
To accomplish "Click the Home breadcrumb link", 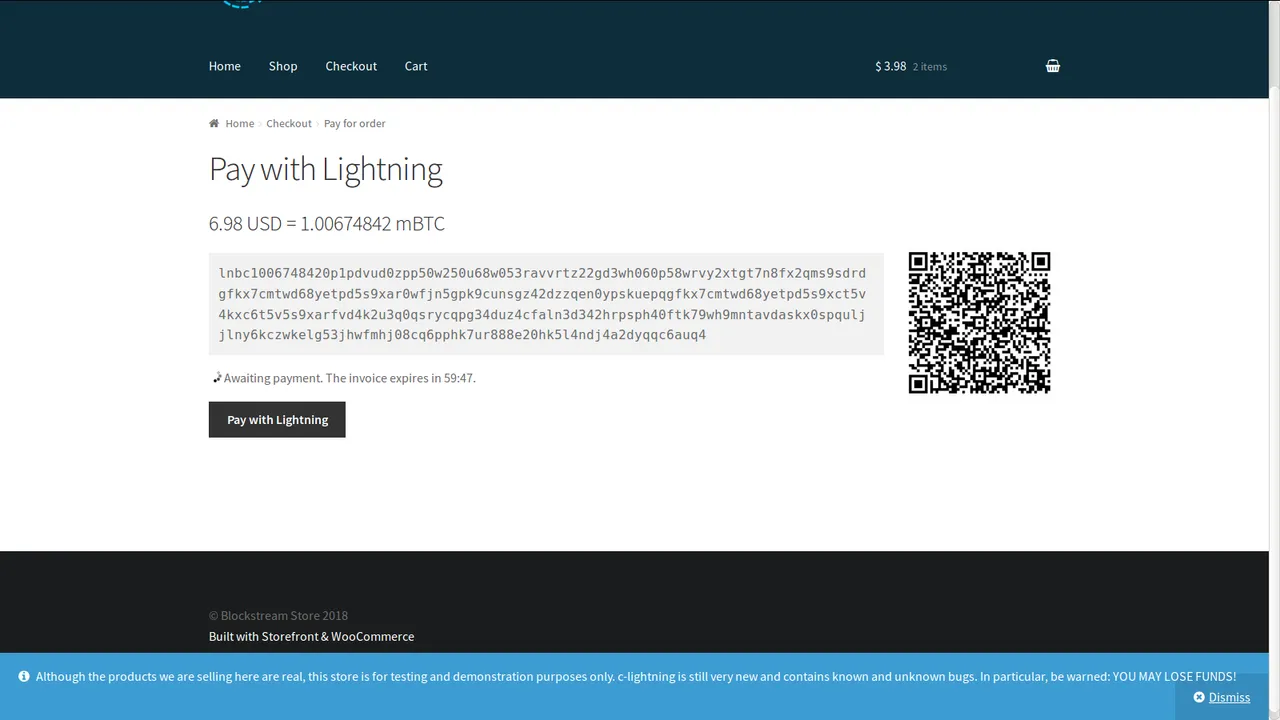I will [240, 123].
